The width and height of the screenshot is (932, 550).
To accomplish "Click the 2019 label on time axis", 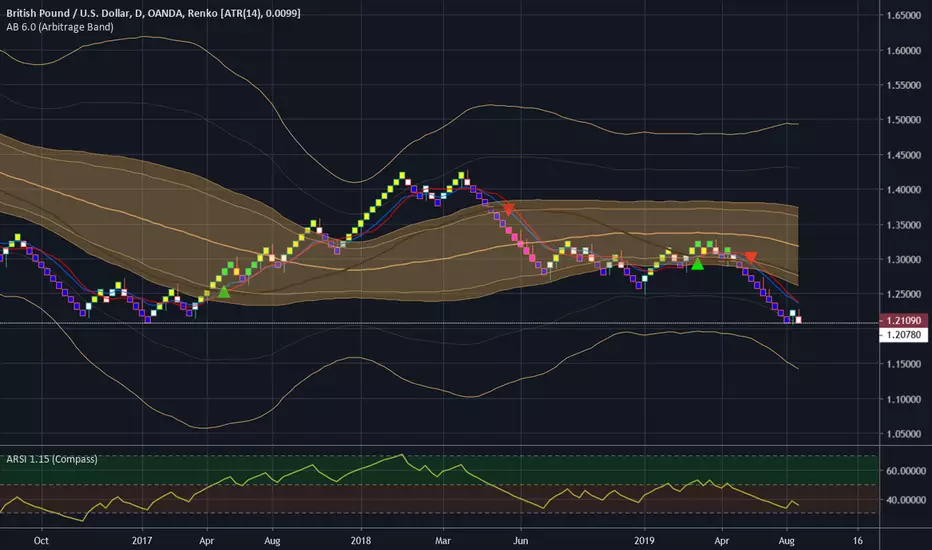I will coord(644,540).
